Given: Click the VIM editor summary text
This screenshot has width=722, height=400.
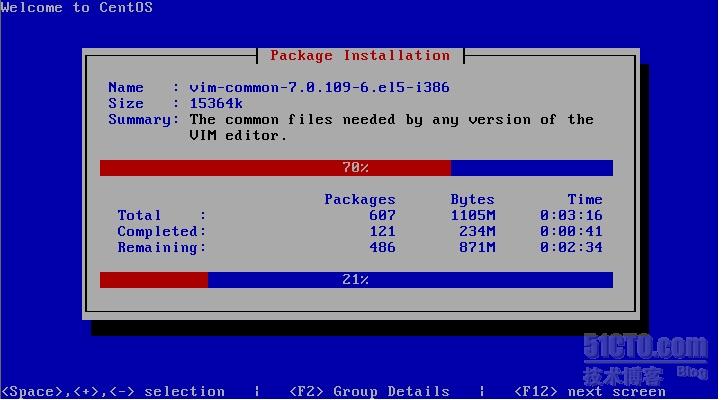Looking at the screenshot, I should 391,127.
